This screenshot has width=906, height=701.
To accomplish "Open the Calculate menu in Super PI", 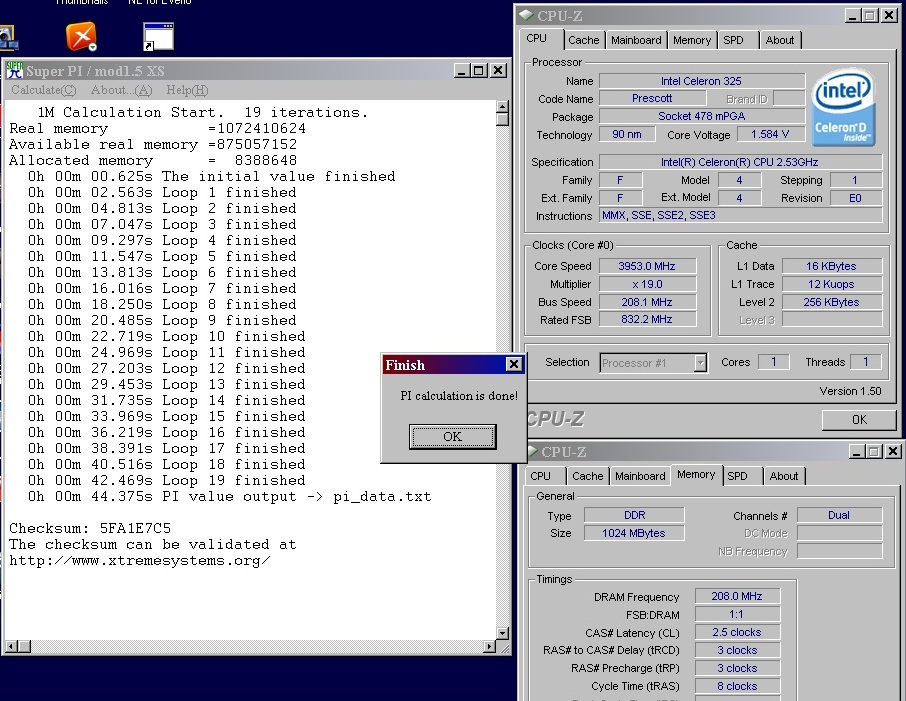I will [x=42, y=90].
